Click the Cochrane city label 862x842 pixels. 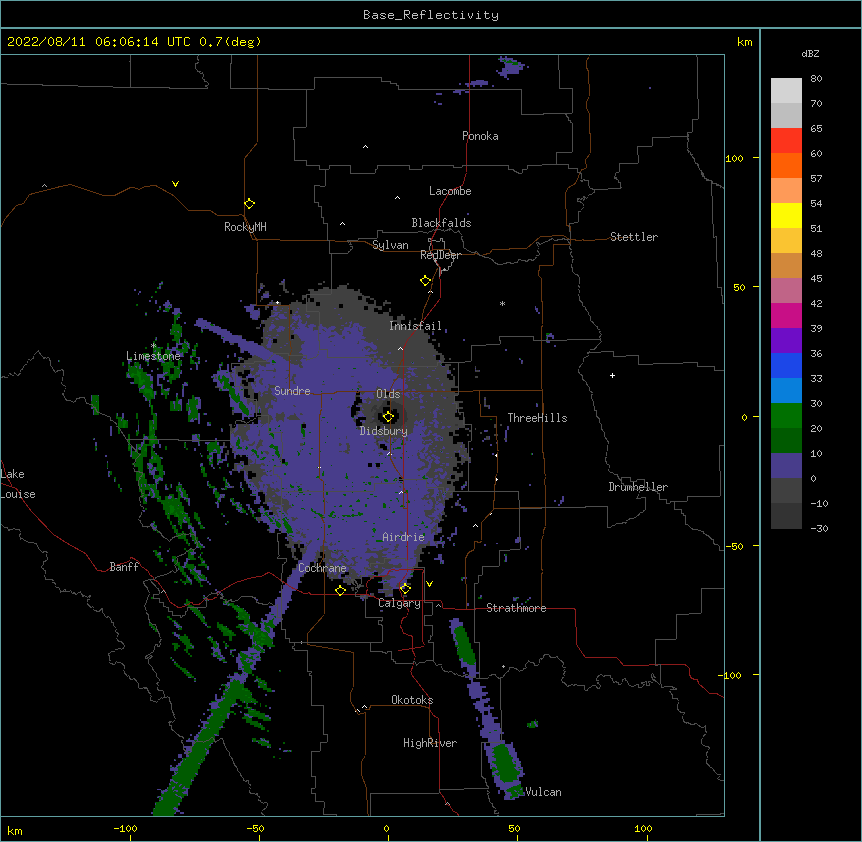point(322,568)
